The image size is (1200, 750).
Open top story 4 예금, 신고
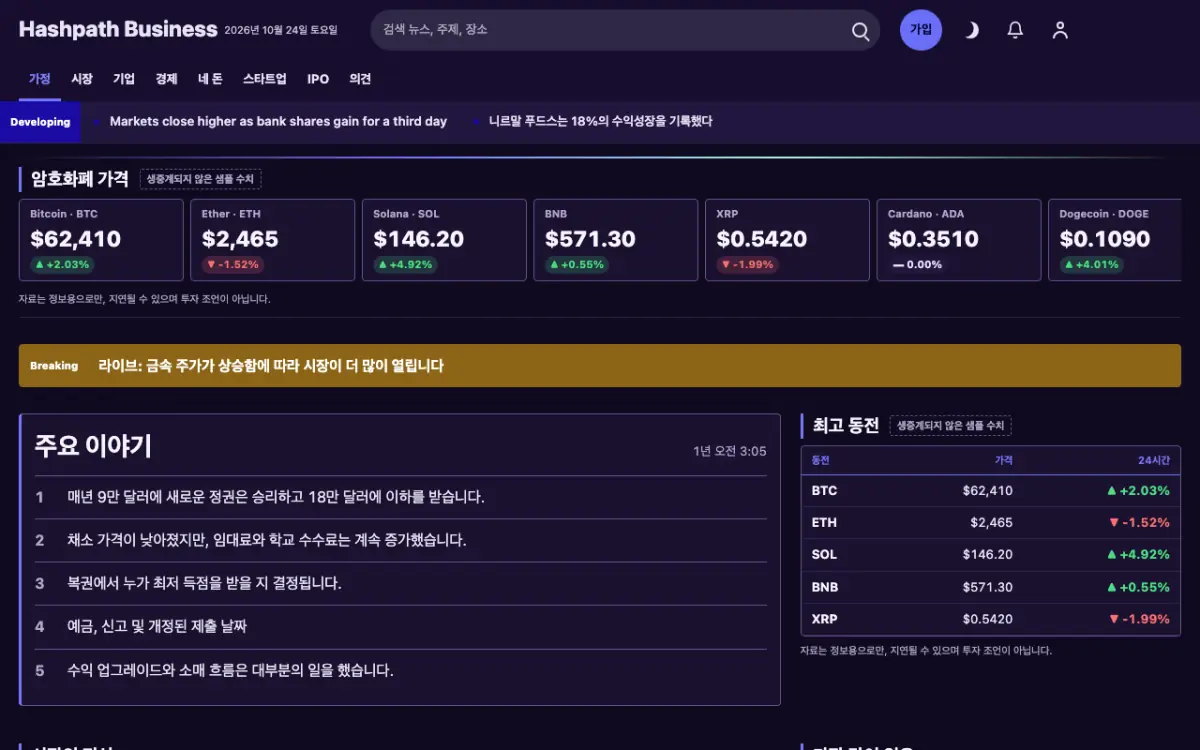point(401,627)
